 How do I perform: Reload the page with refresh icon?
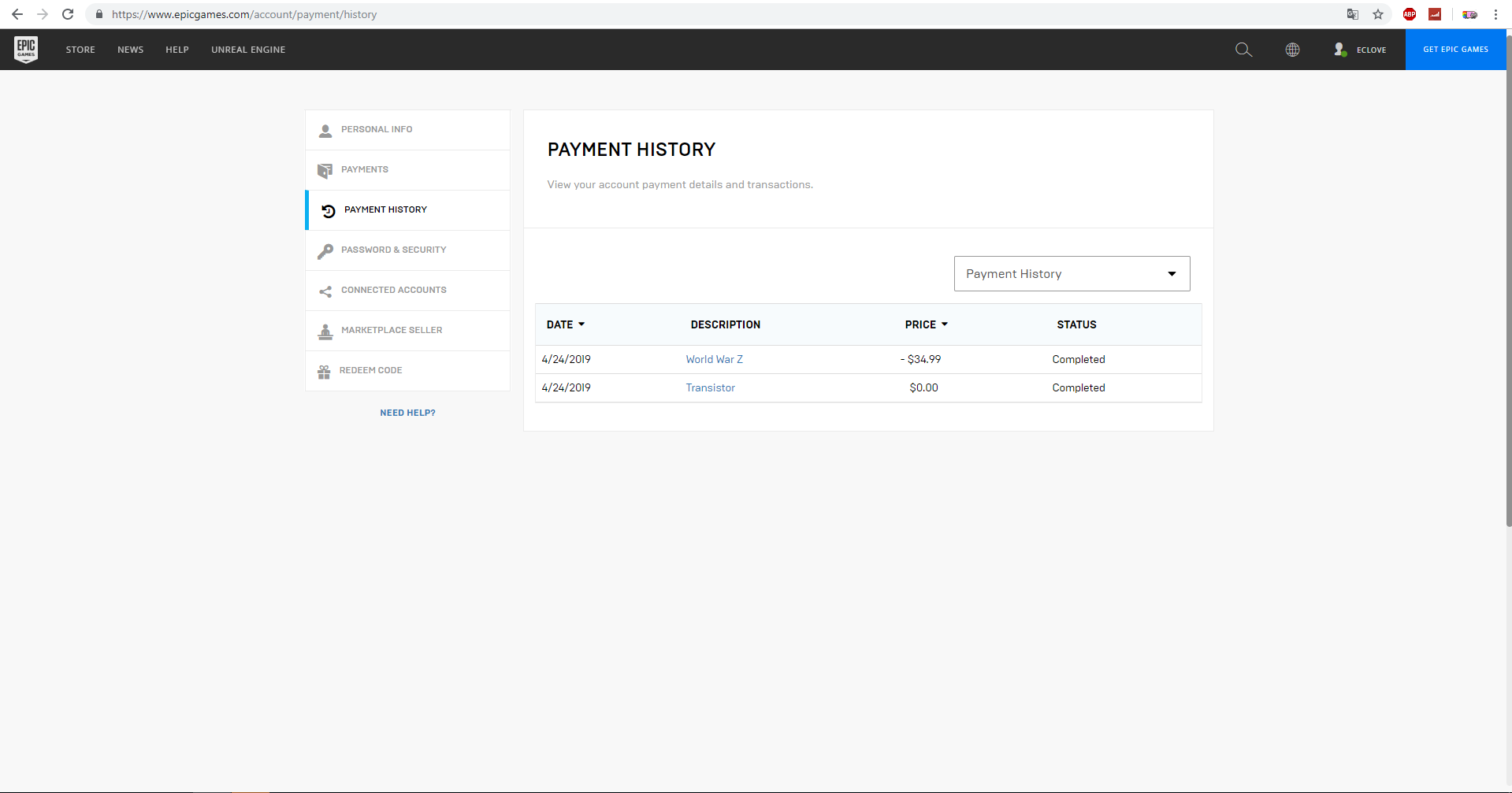click(68, 14)
